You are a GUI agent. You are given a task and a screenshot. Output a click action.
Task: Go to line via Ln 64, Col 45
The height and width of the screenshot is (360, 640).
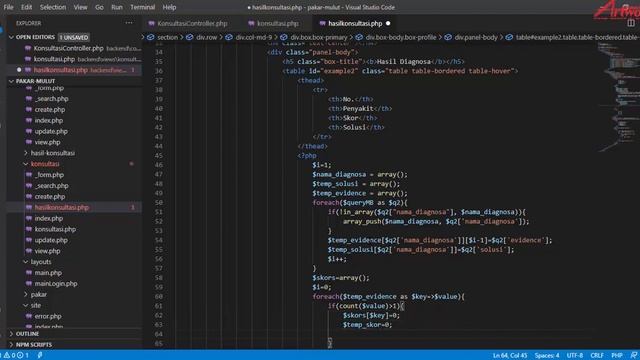(x=510, y=356)
